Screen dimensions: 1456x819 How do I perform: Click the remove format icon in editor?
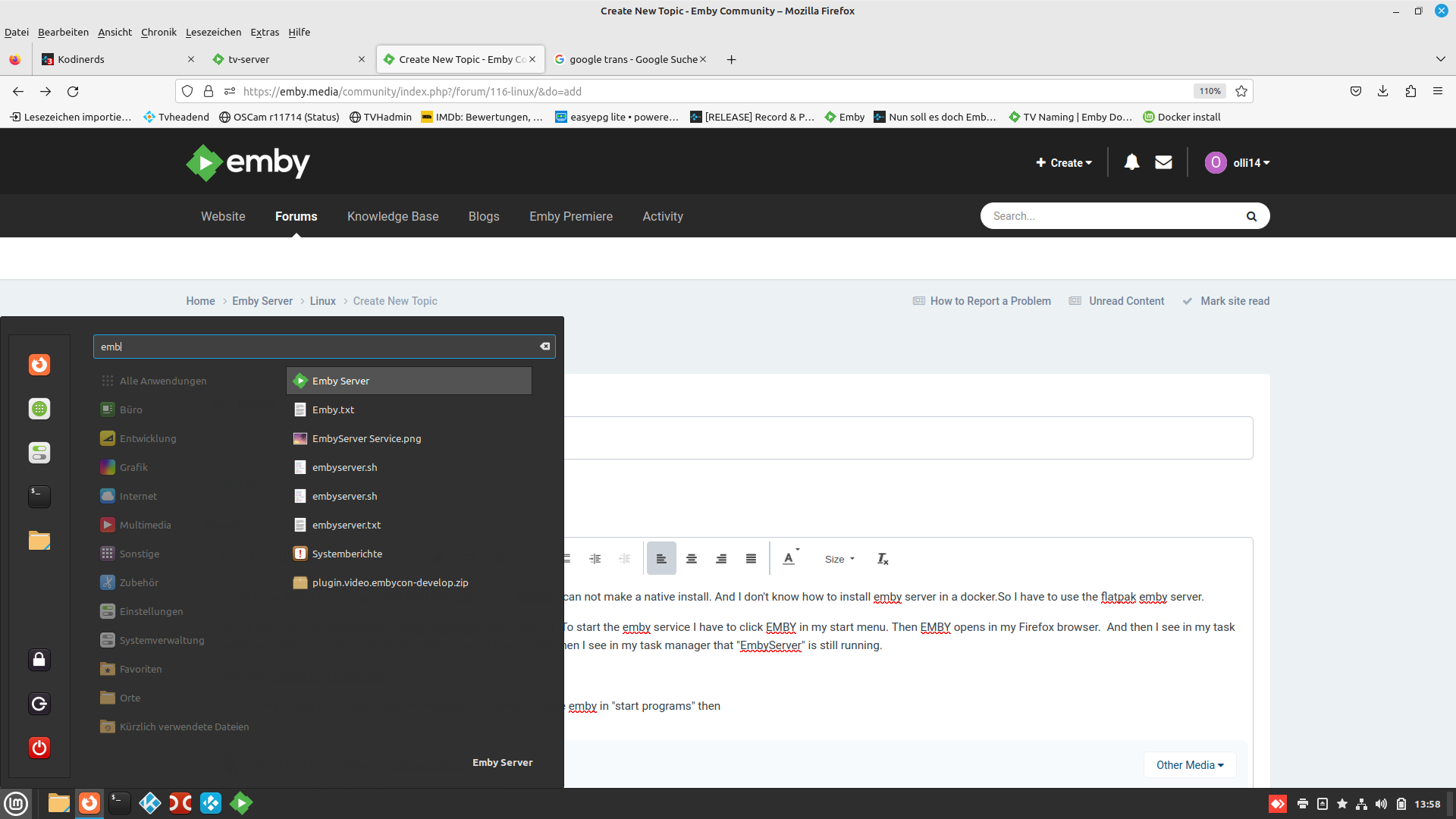pos(883,559)
